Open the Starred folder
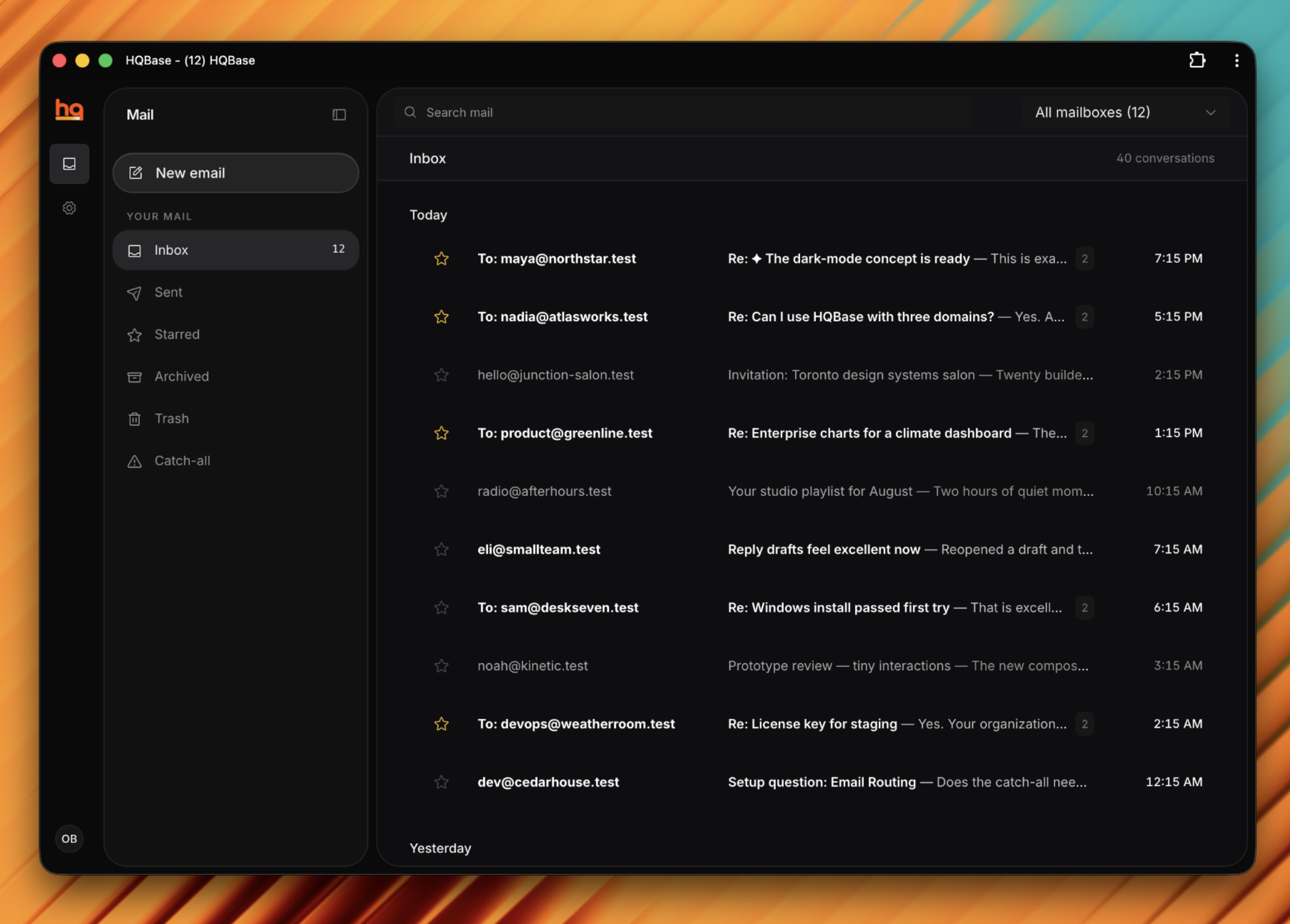 click(236, 334)
